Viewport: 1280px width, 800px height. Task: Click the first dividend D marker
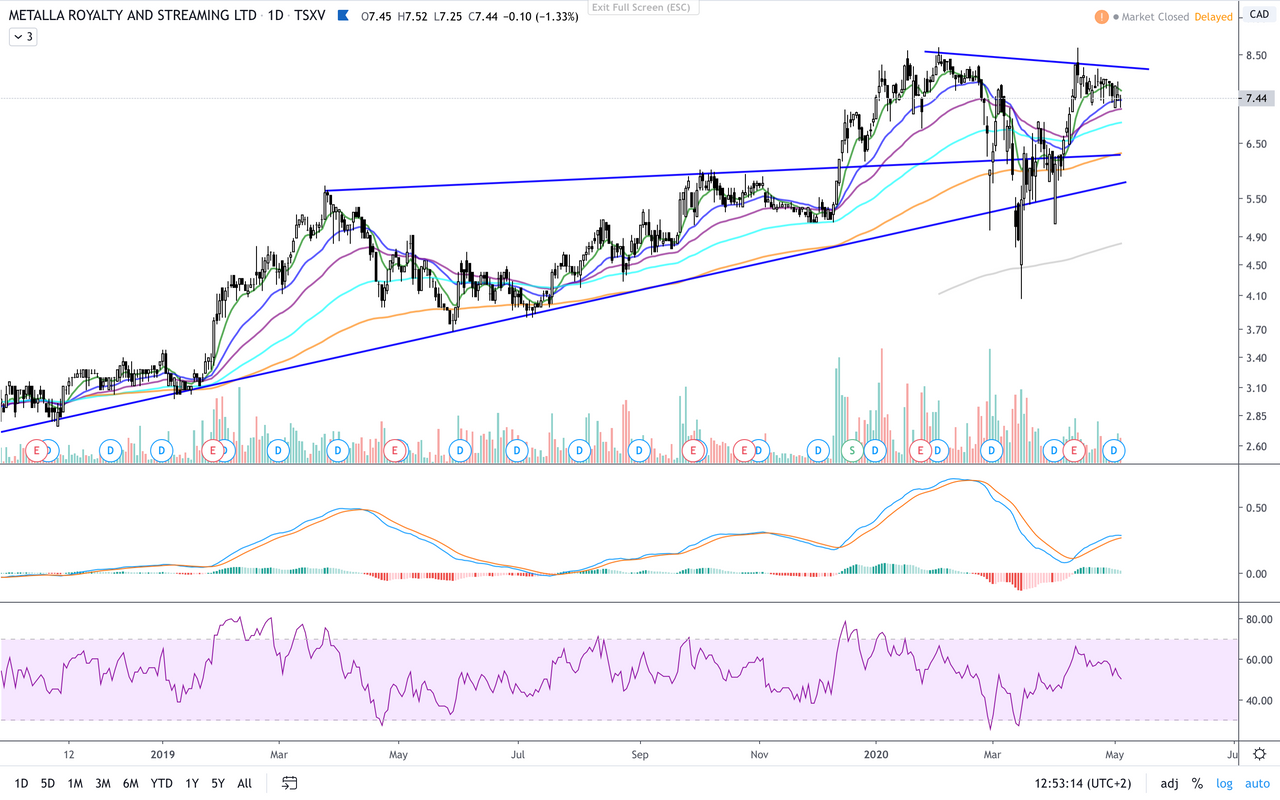109,451
